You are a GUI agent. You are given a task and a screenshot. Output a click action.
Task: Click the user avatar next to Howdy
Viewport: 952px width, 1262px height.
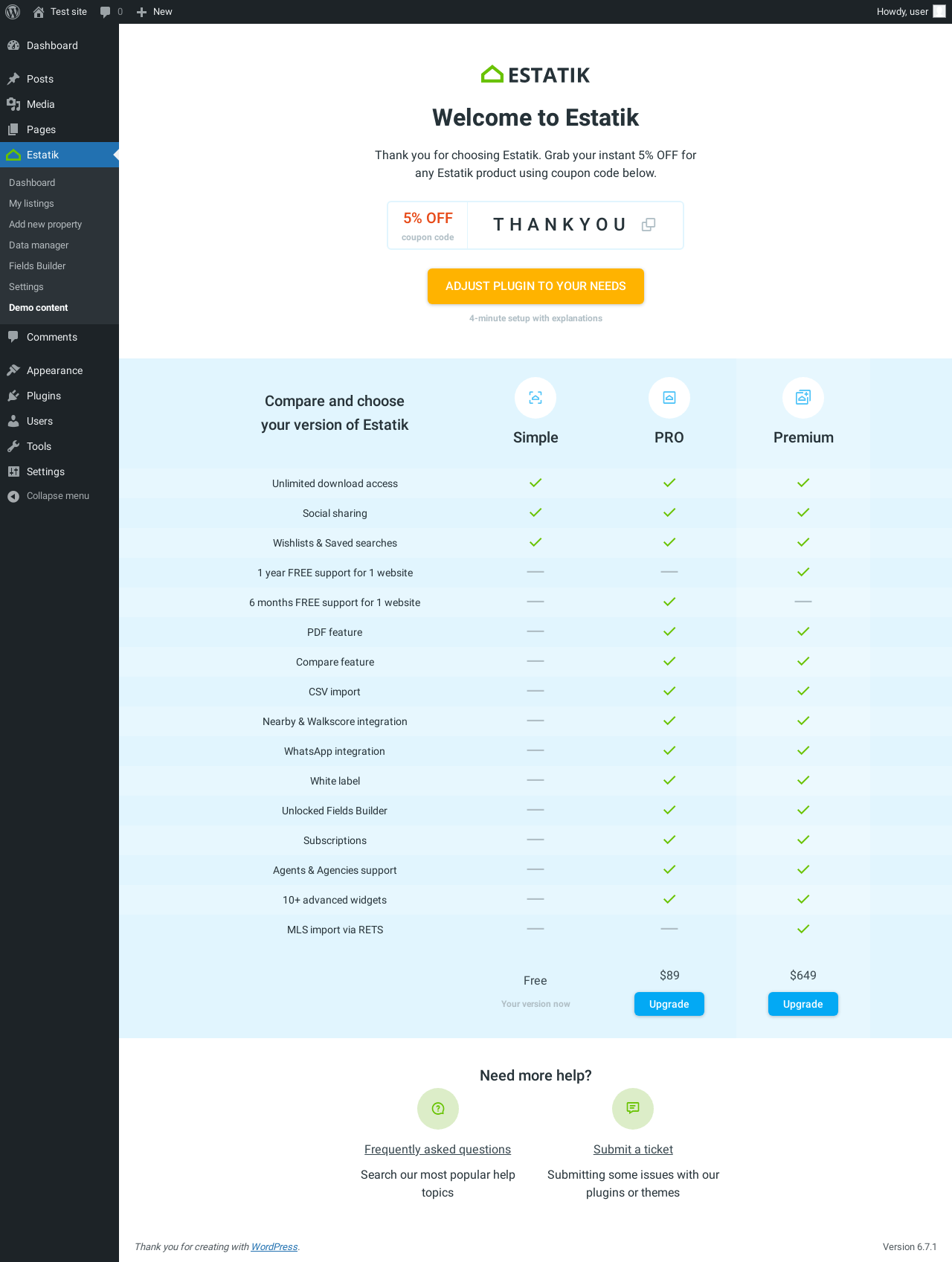[939, 12]
